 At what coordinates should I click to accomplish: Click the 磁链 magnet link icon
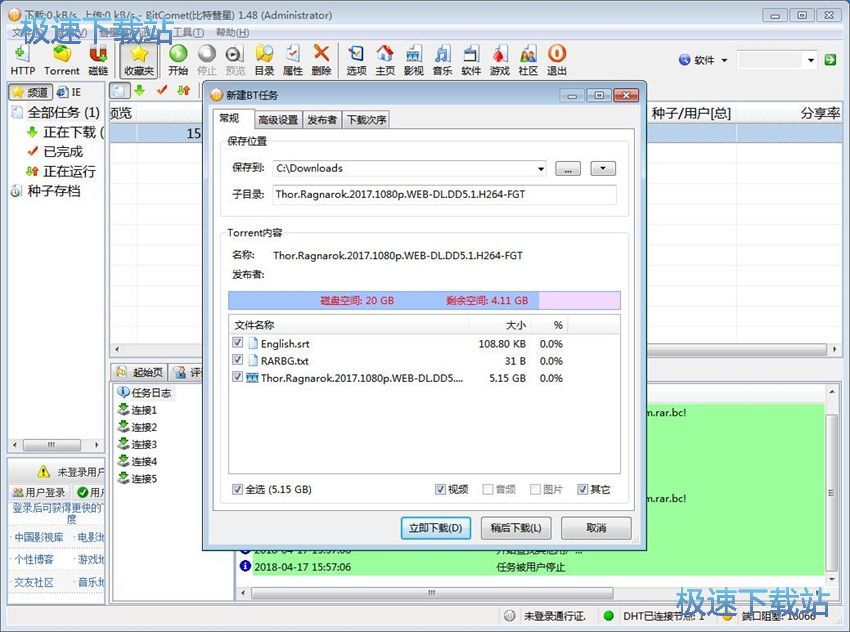98,60
